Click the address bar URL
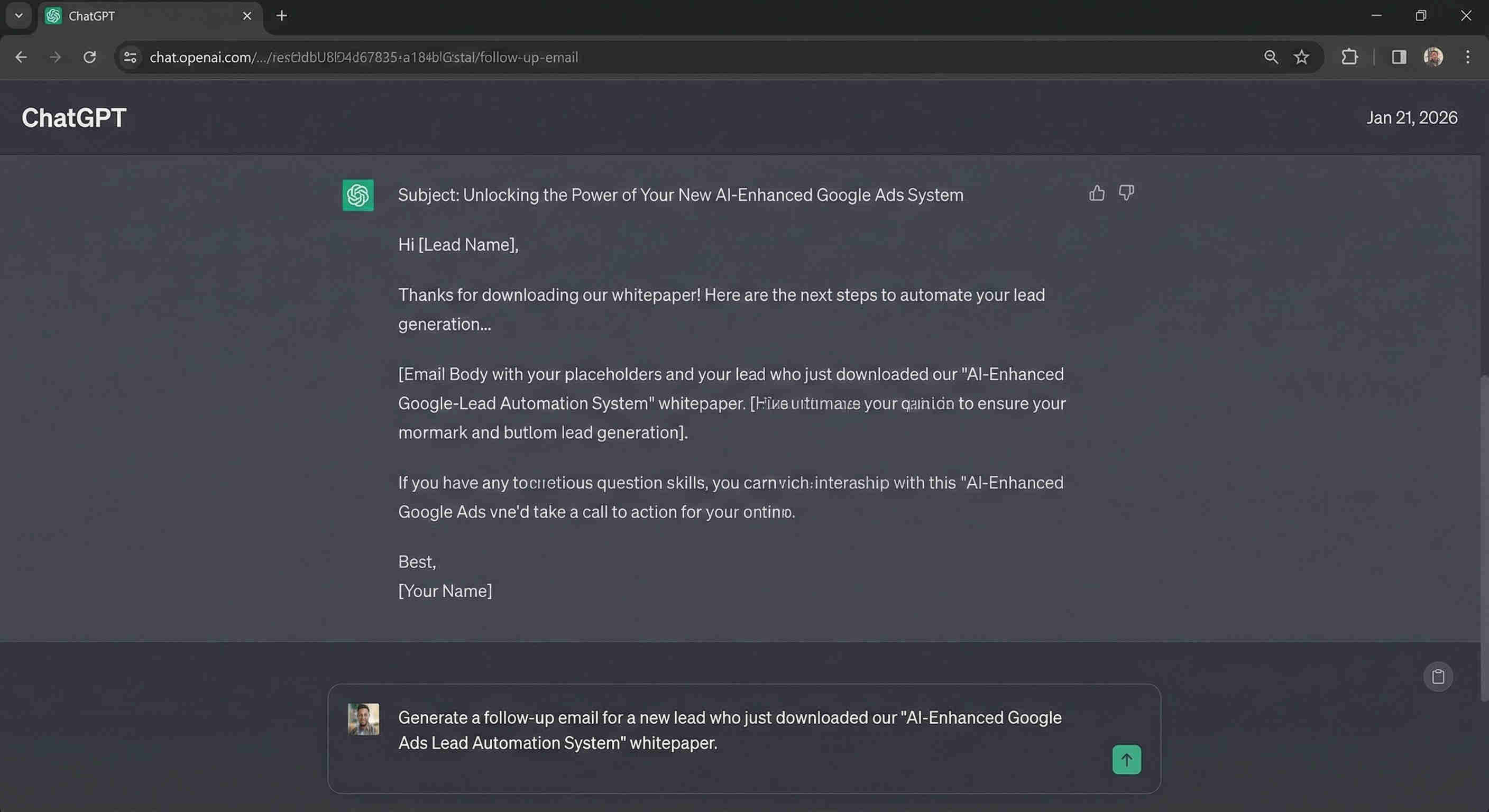Screen dimensions: 1489x812 coord(364,57)
